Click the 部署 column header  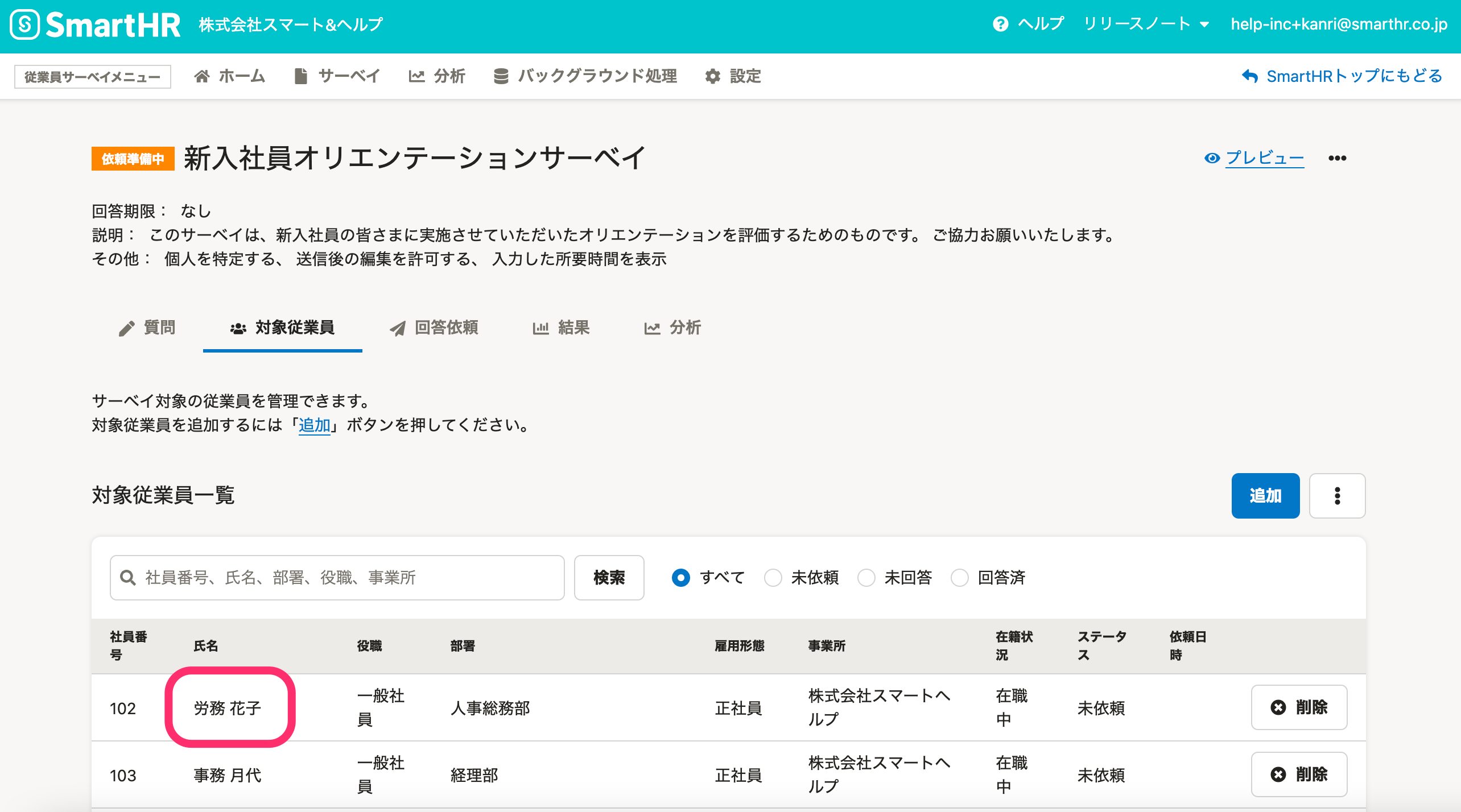click(463, 646)
